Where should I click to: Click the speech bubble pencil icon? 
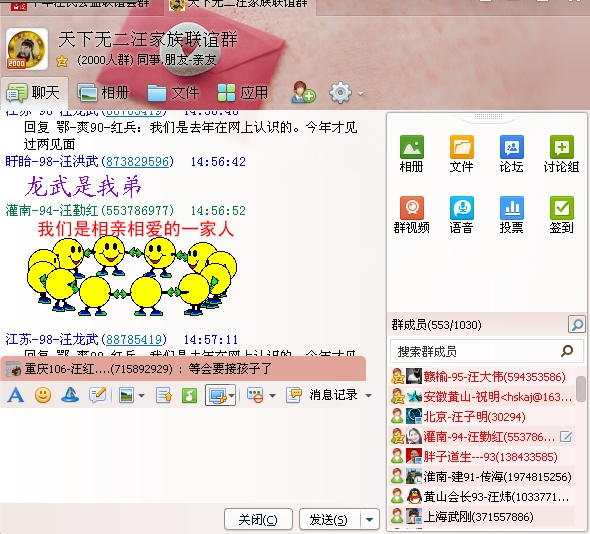(x=97, y=395)
